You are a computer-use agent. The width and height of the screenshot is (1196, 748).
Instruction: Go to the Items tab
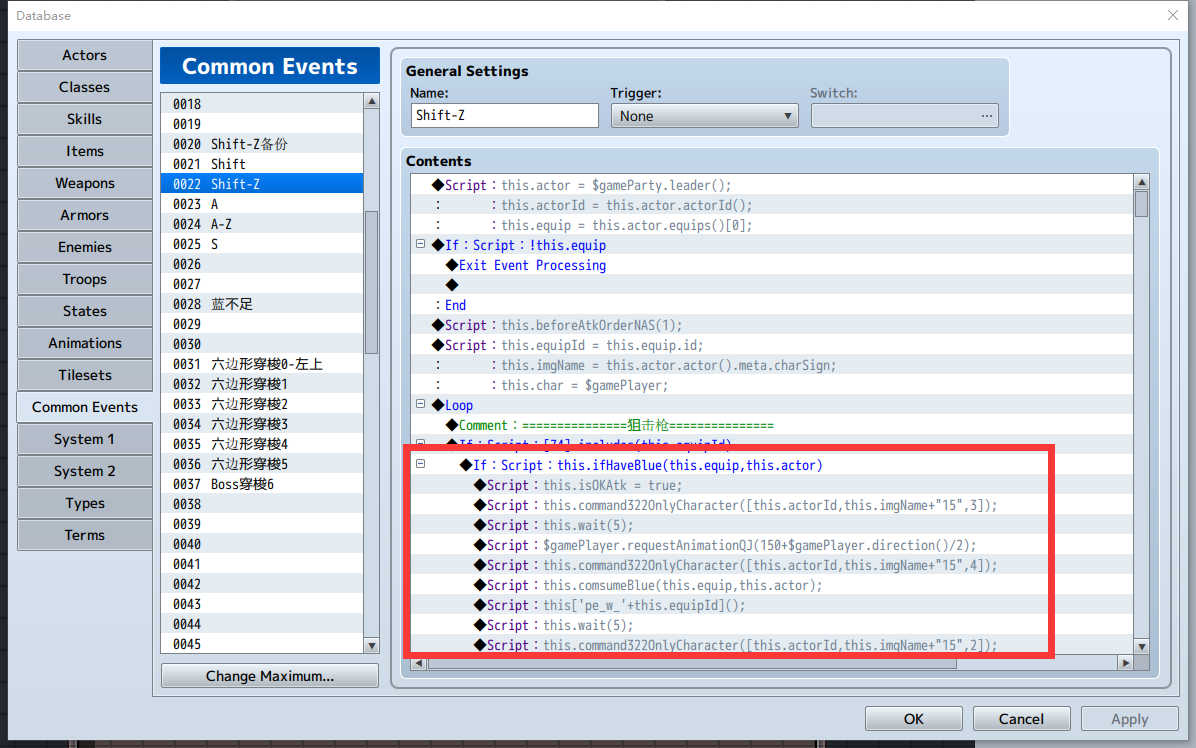(85, 151)
